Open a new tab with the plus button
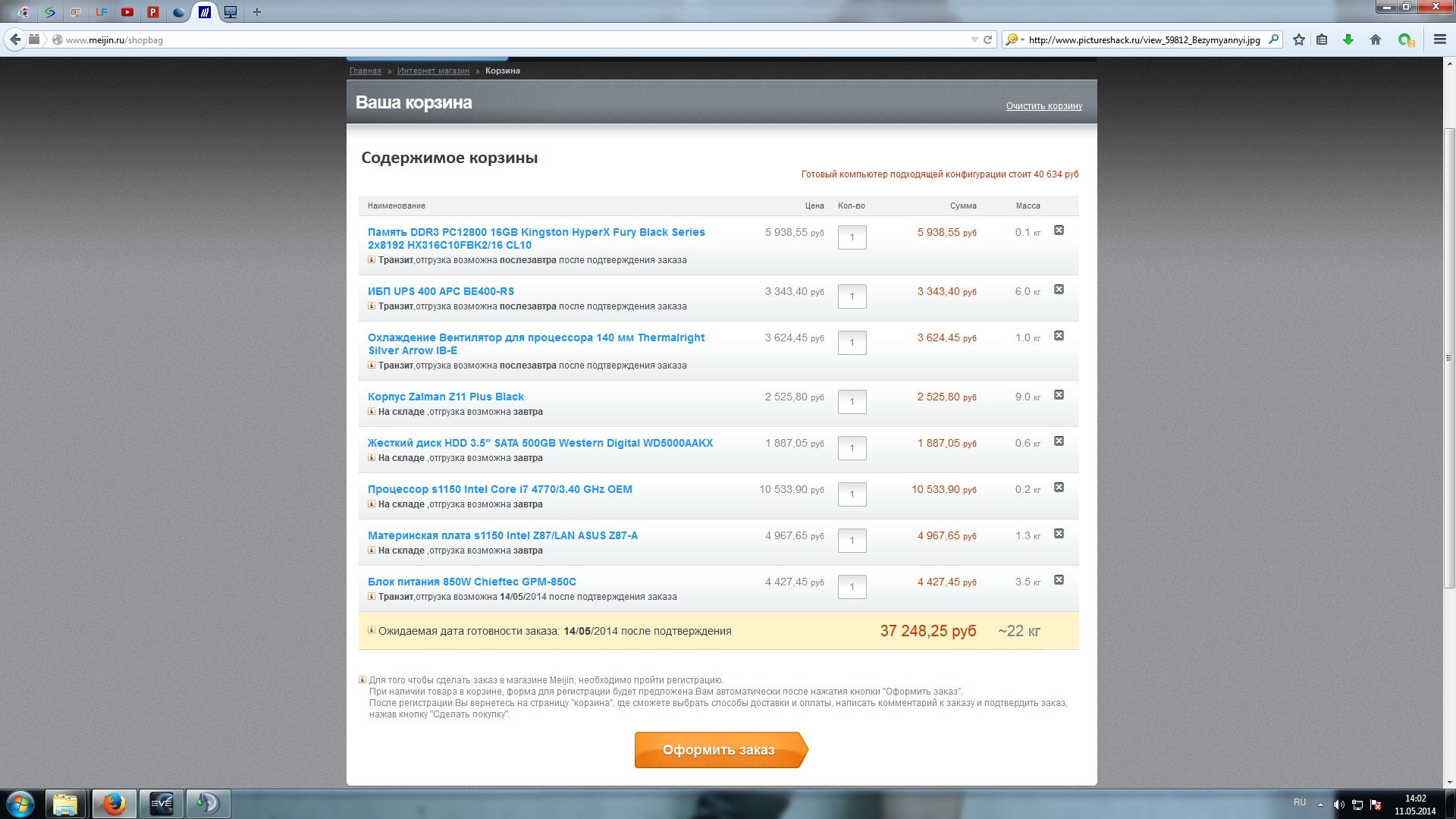 click(257, 12)
